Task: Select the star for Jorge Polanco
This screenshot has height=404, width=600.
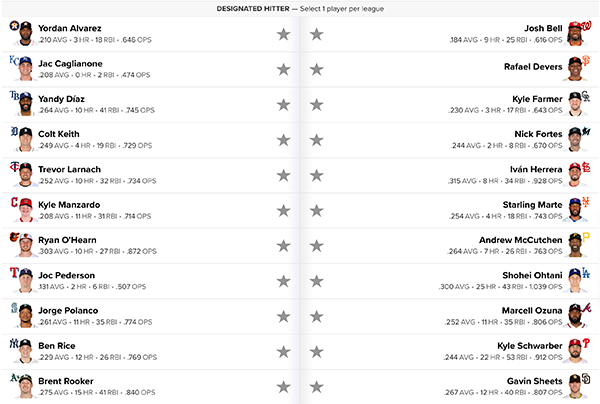Action: [284, 316]
